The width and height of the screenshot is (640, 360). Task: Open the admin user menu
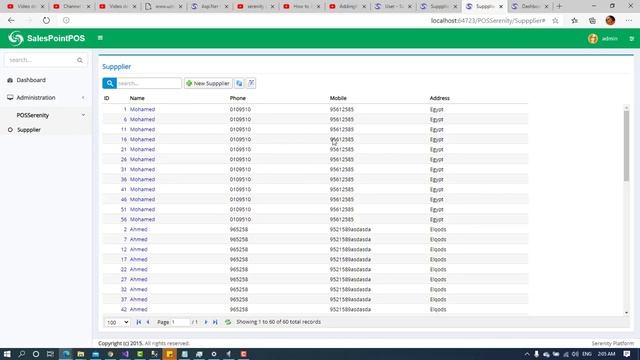[603, 38]
